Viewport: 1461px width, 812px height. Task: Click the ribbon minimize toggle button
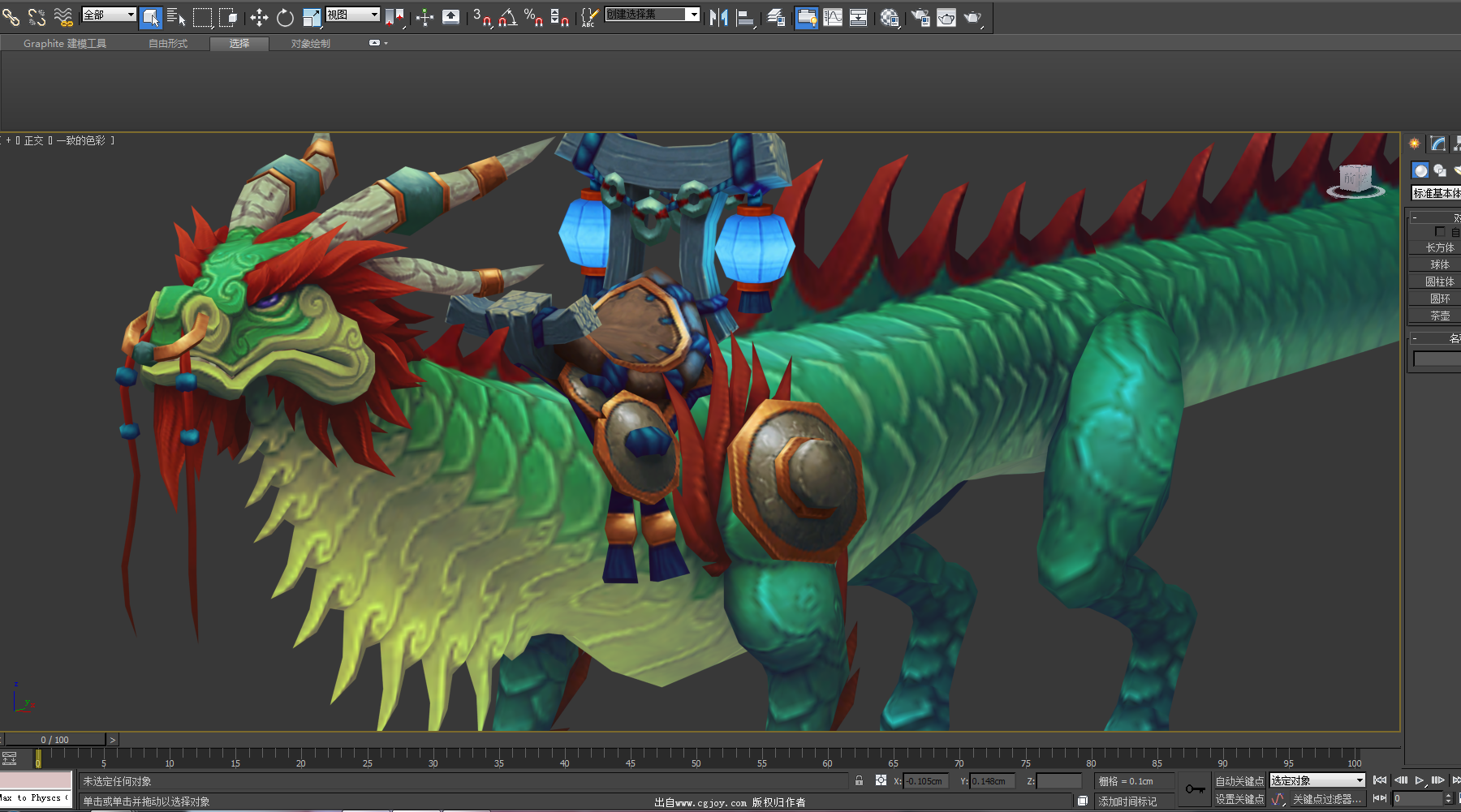tap(374, 43)
